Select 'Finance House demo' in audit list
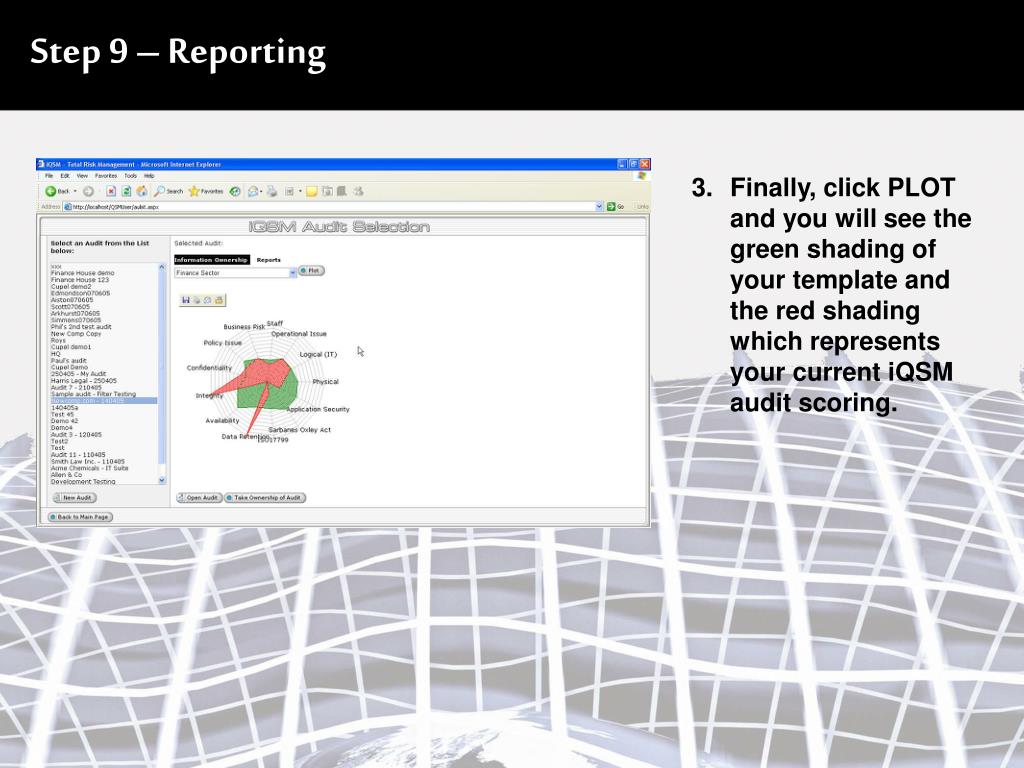The height and width of the screenshot is (768, 1024). (x=82, y=273)
